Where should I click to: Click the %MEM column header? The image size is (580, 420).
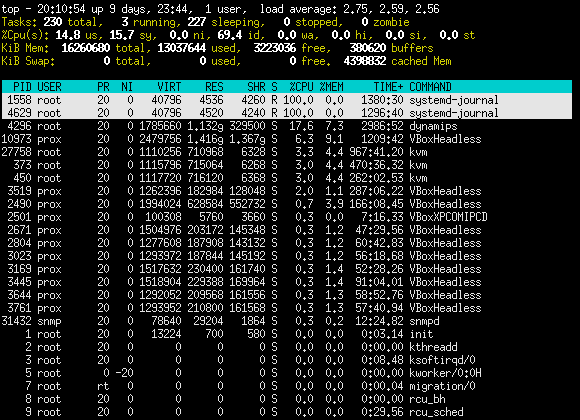(x=331, y=87)
